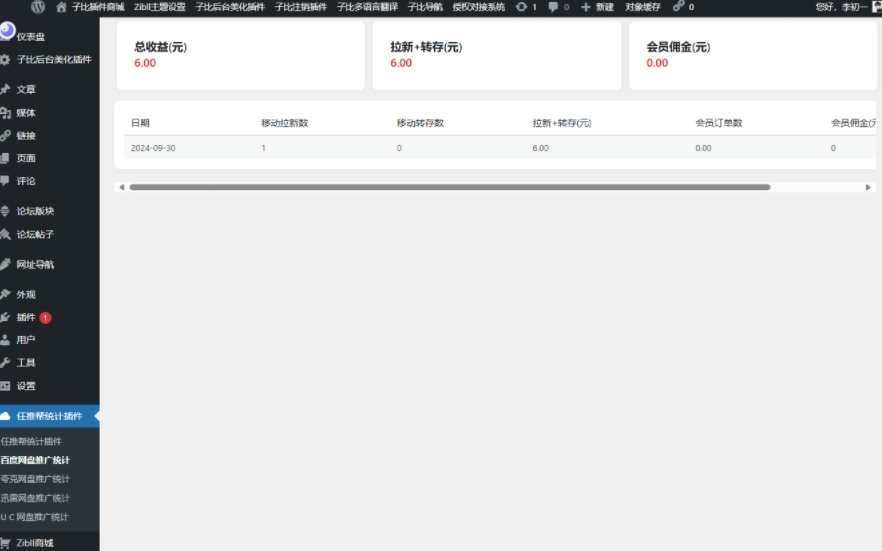Click the pin icon for 文章
The image size is (882, 551).
[x=5, y=89]
